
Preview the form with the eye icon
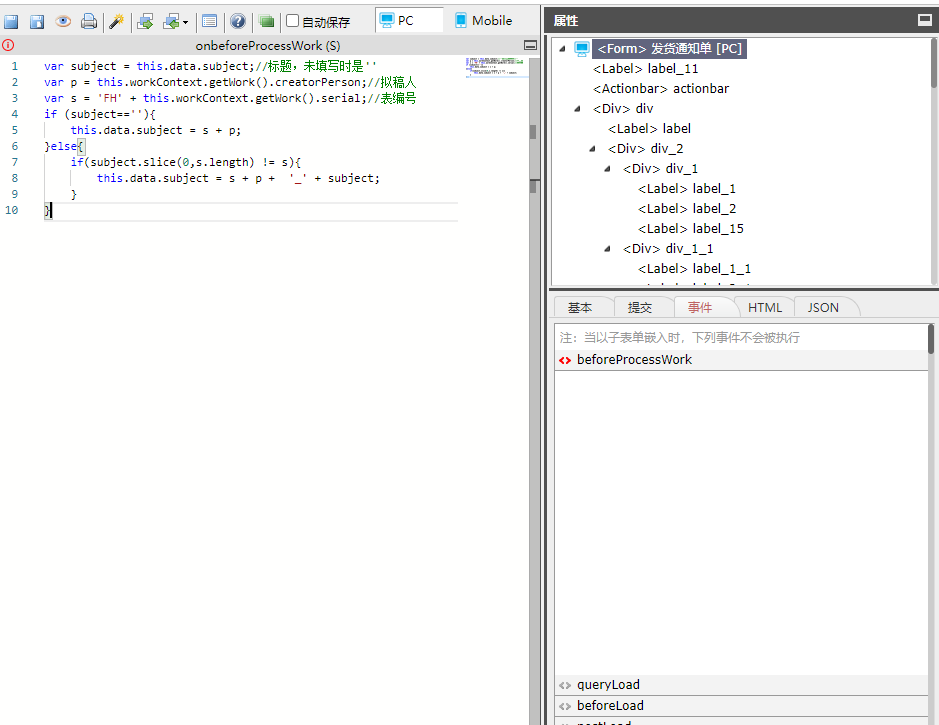coord(63,21)
